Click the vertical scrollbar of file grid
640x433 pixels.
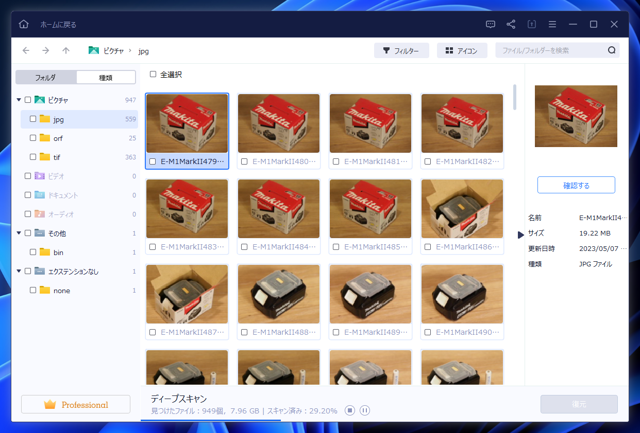click(x=515, y=97)
